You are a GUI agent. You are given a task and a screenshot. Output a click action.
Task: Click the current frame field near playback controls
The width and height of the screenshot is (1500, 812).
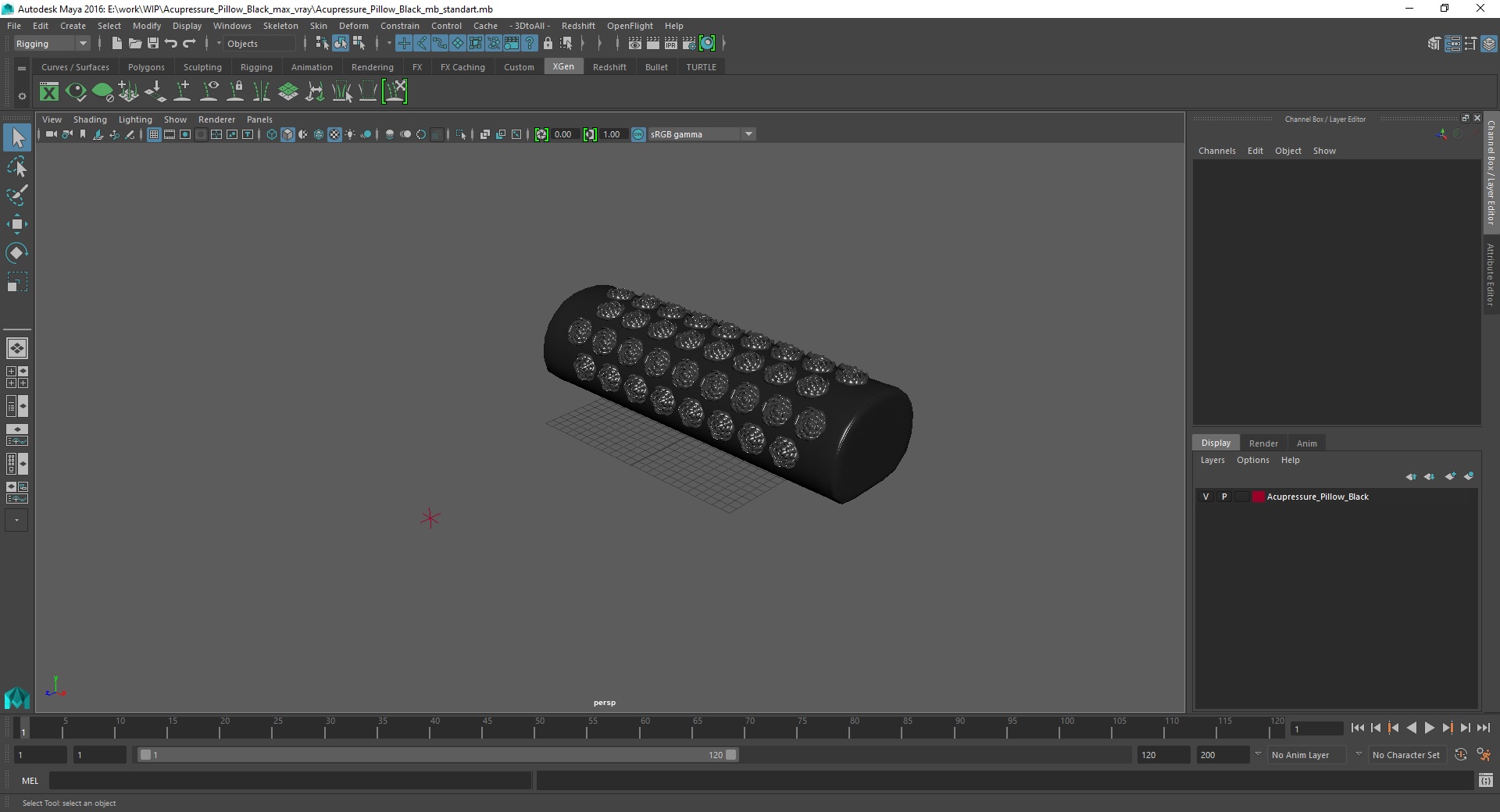[x=1316, y=728]
